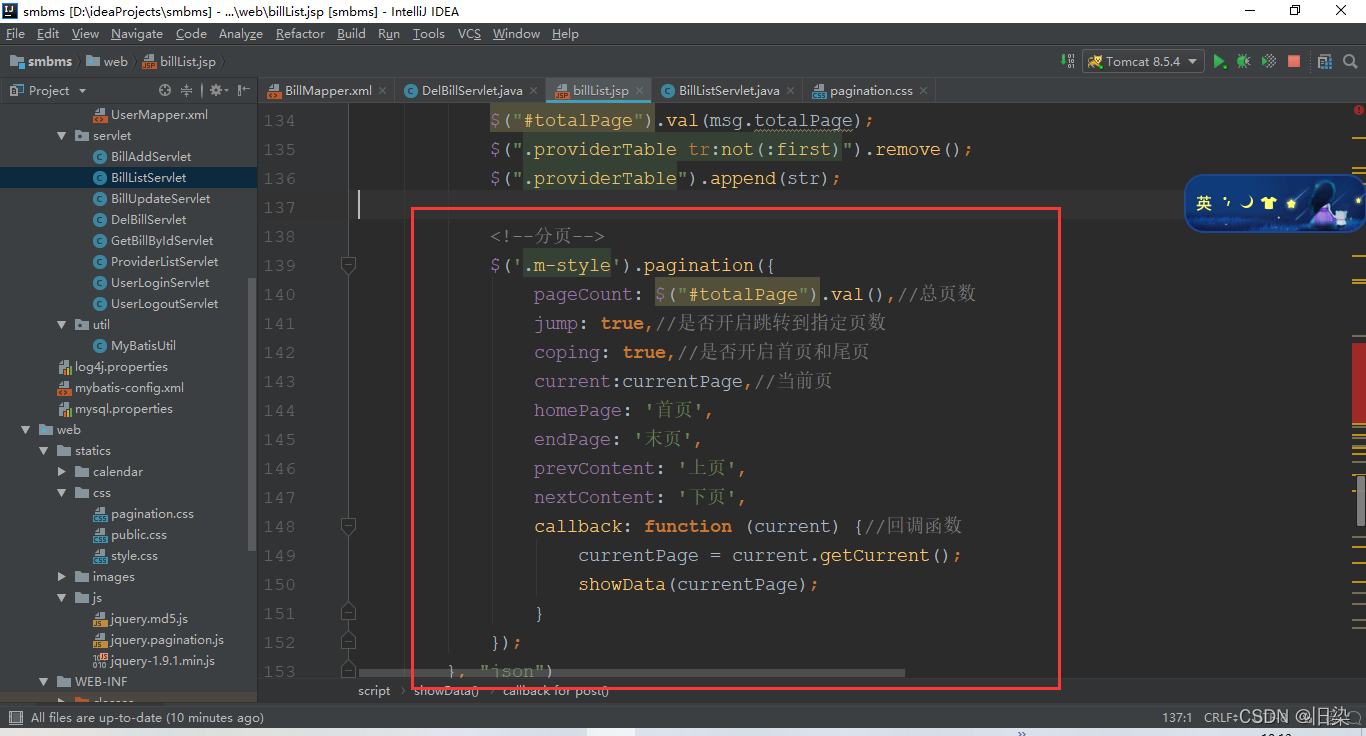Hide the Project tool window
Viewport: 1366px width, 736px height.
pyautogui.click(x=240, y=90)
